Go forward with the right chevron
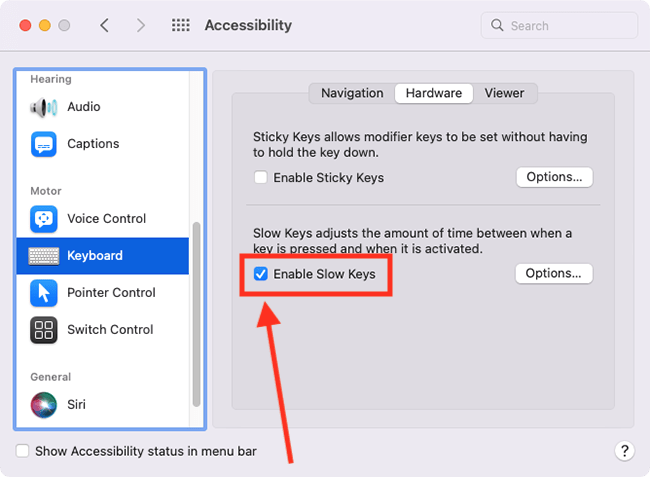The height and width of the screenshot is (477, 650). (x=141, y=25)
